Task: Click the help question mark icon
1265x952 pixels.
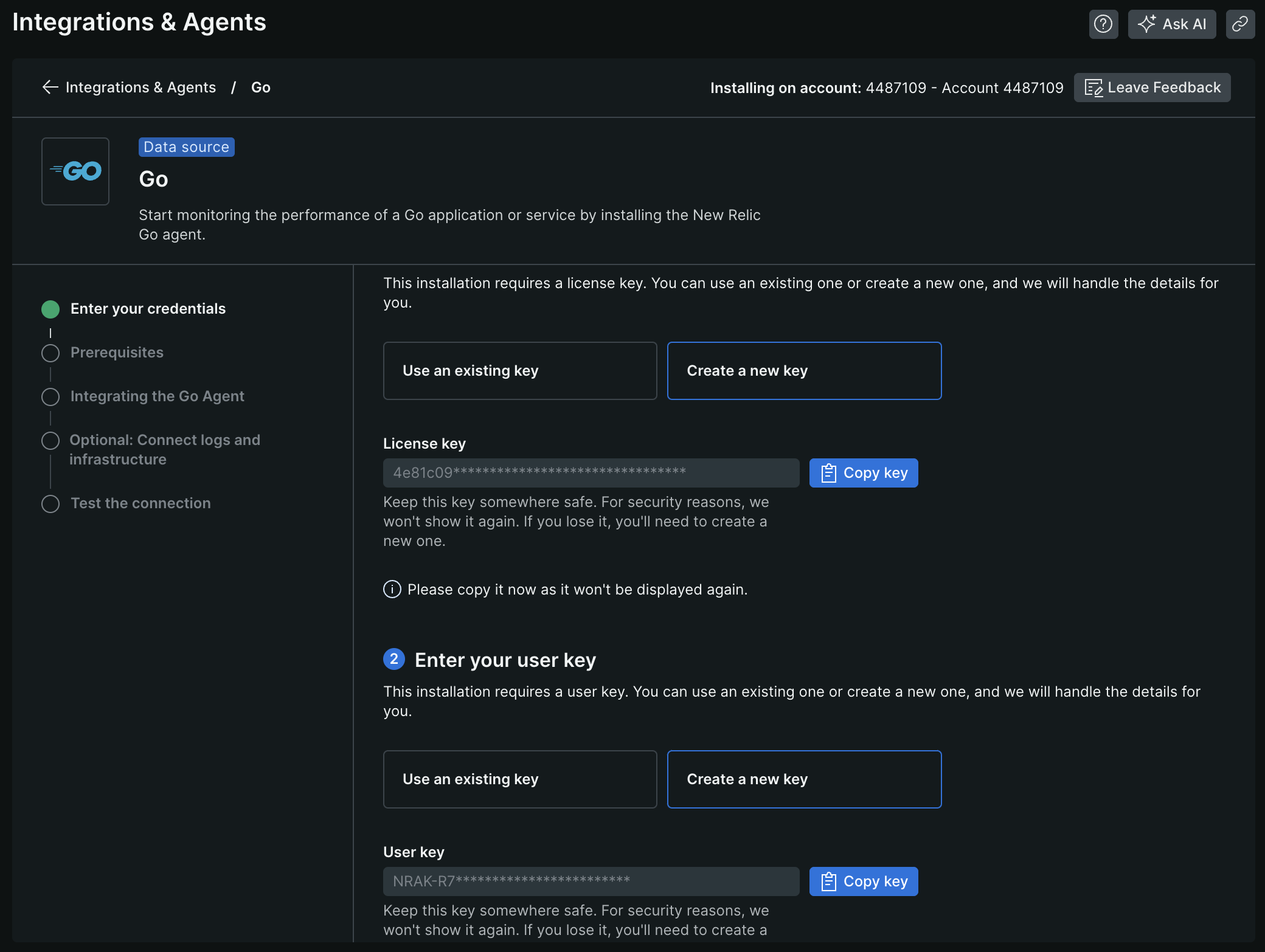Action: (x=1103, y=24)
